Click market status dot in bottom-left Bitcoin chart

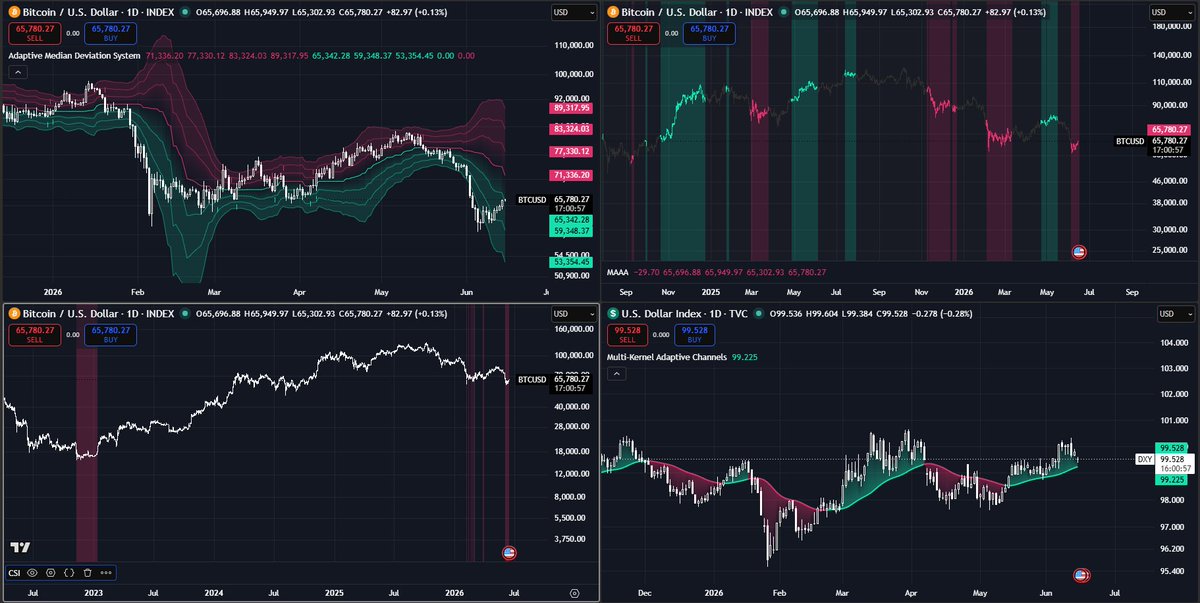point(184,314)
